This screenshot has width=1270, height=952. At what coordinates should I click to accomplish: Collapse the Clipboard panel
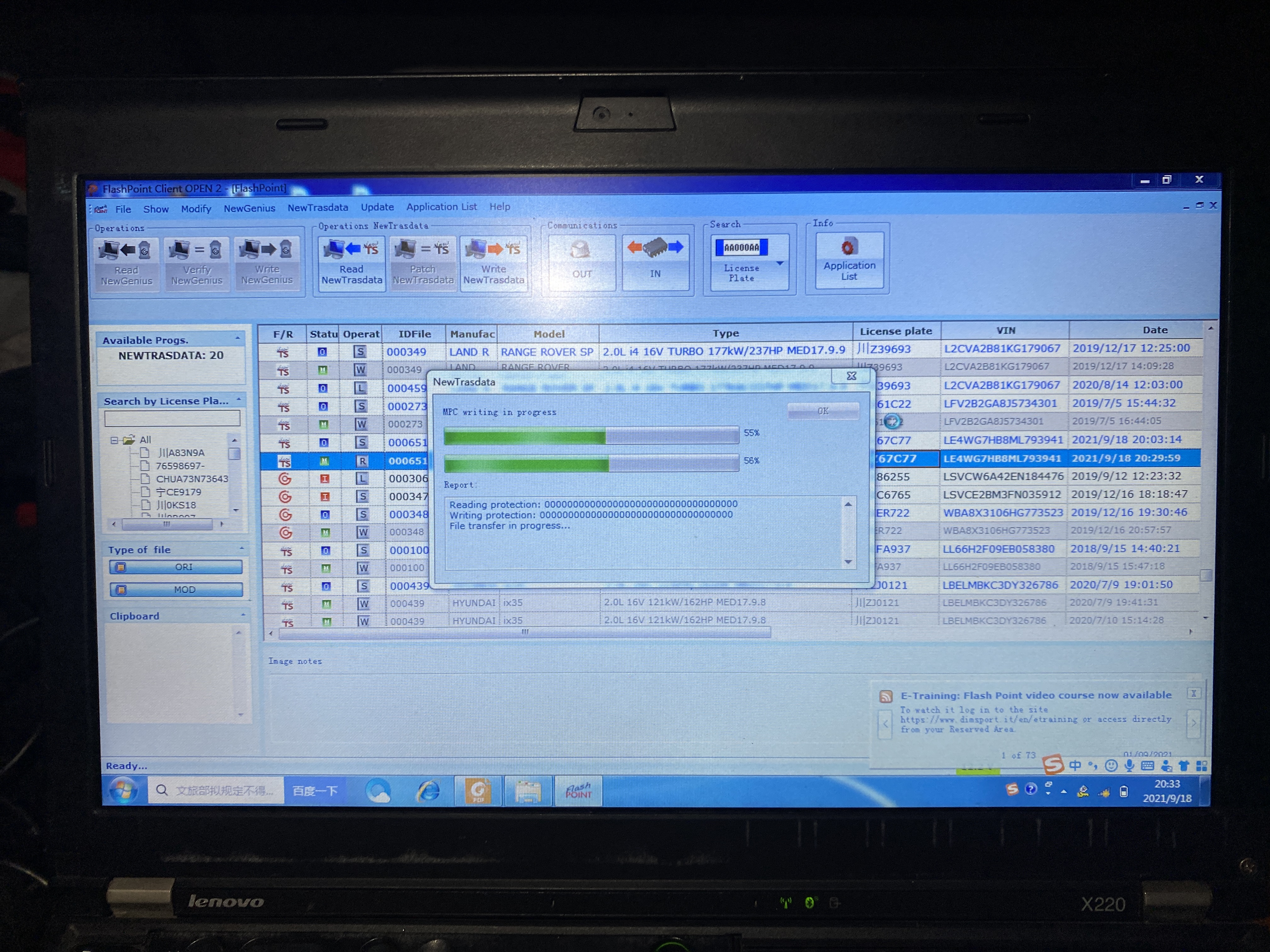pos(243,615)
